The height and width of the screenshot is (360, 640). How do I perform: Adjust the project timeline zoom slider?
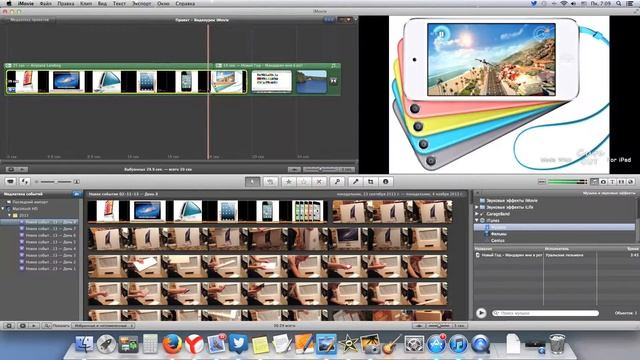point(321,169)
